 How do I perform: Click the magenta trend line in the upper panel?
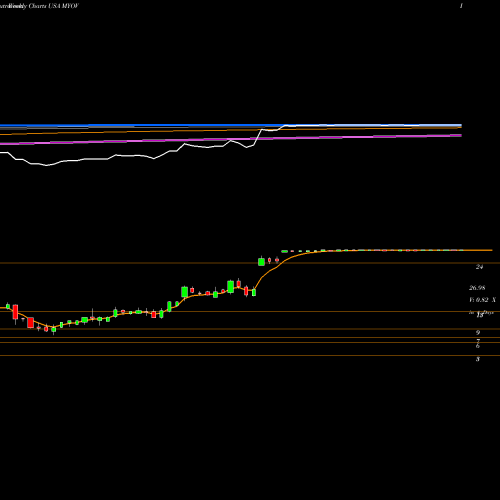tap(231, 139)
